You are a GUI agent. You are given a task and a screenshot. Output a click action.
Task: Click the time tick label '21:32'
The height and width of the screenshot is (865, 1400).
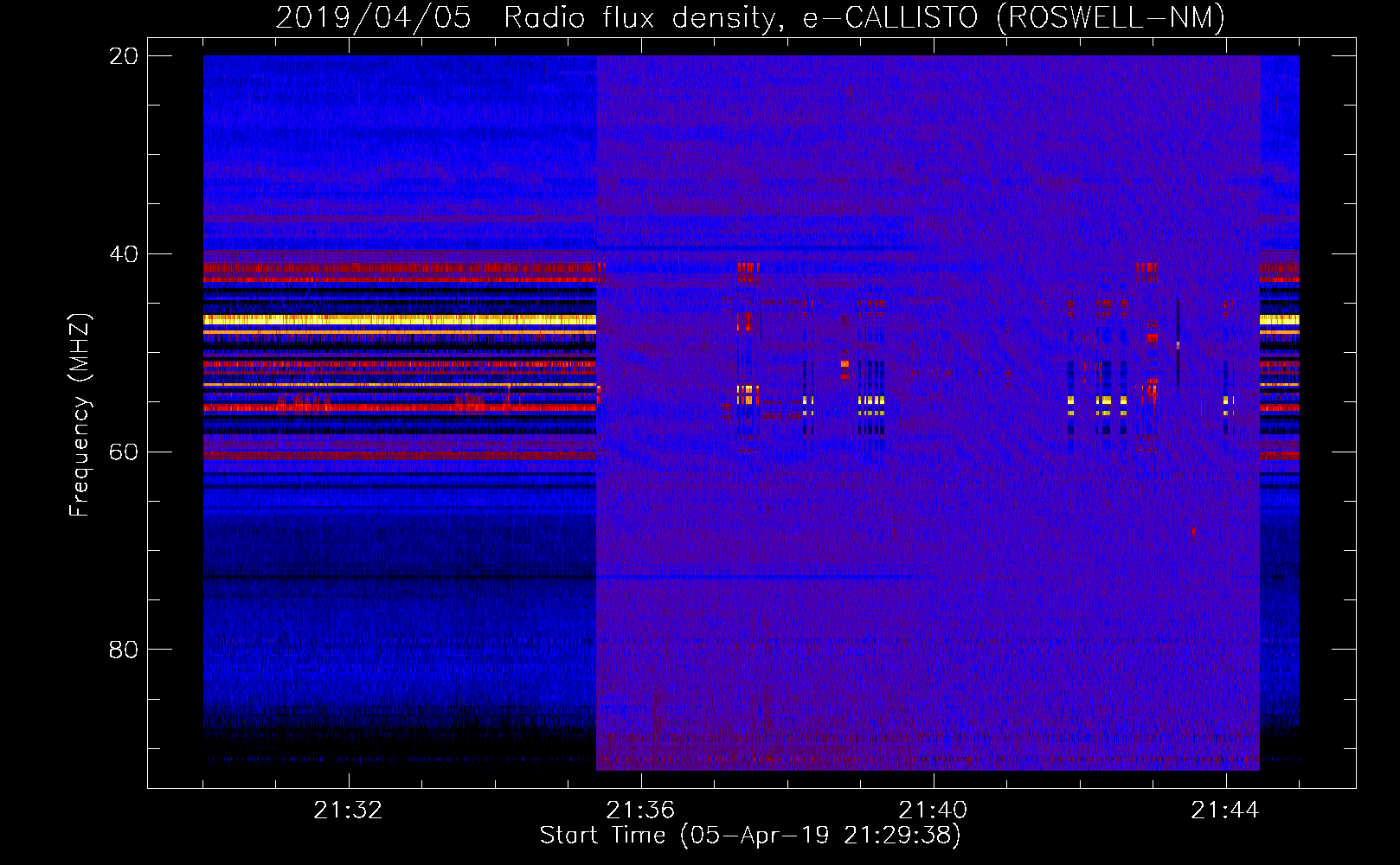tap(348, 811)
